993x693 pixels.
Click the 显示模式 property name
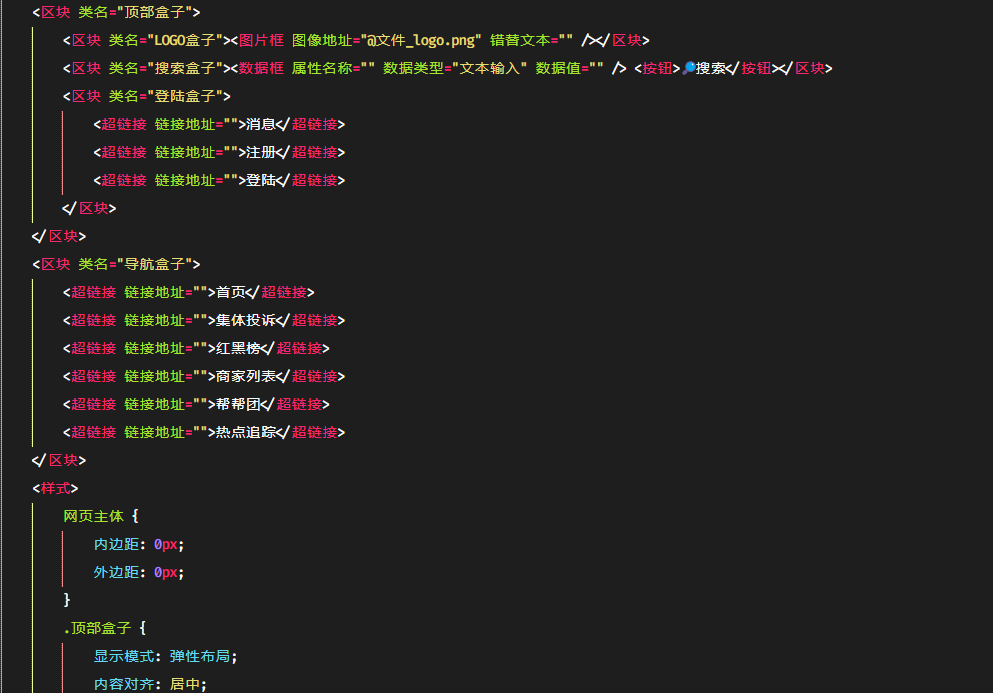124,656
